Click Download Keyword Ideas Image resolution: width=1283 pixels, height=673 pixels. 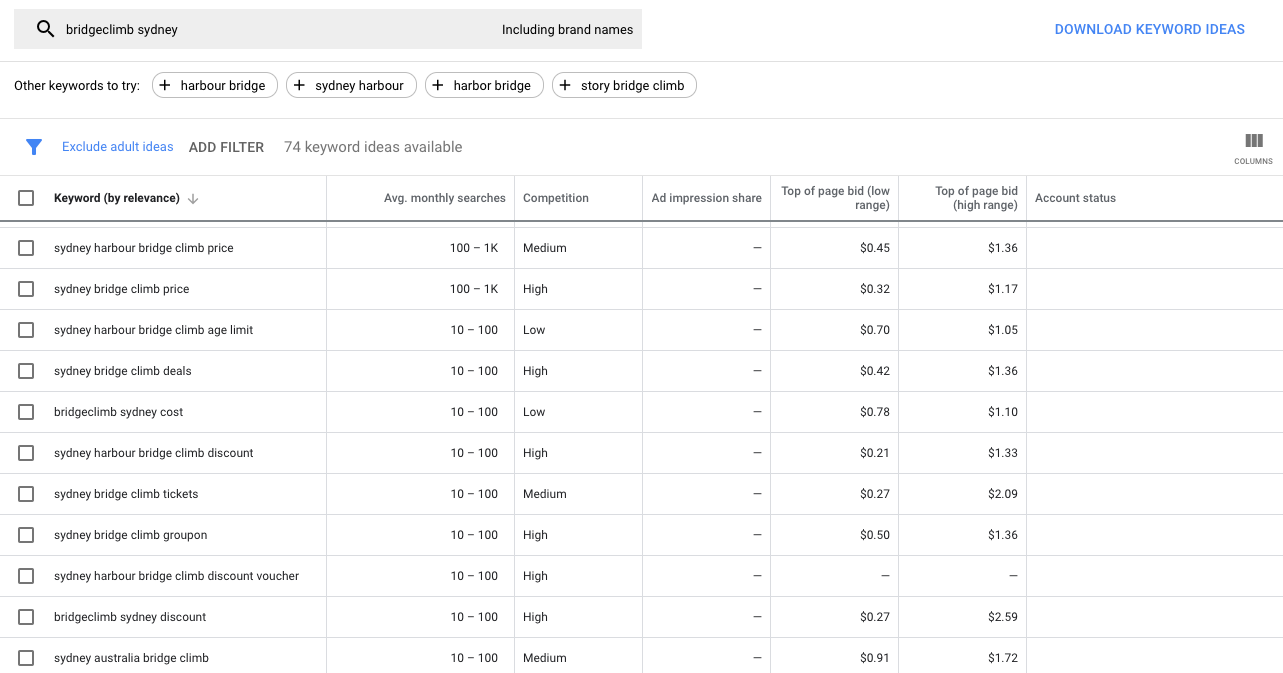1150,29
